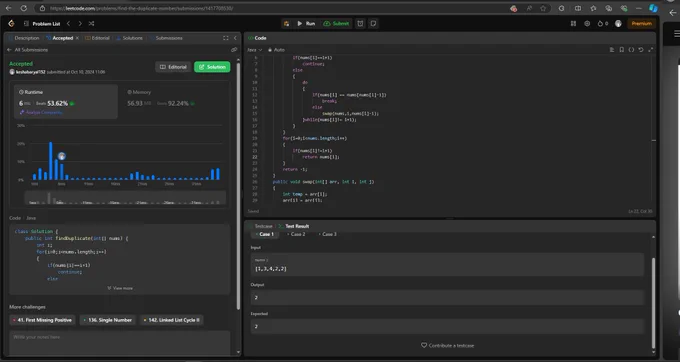This screenshot has width=680, height=362.
Task: Select the Case 3 tab
Action: point(327,234)
